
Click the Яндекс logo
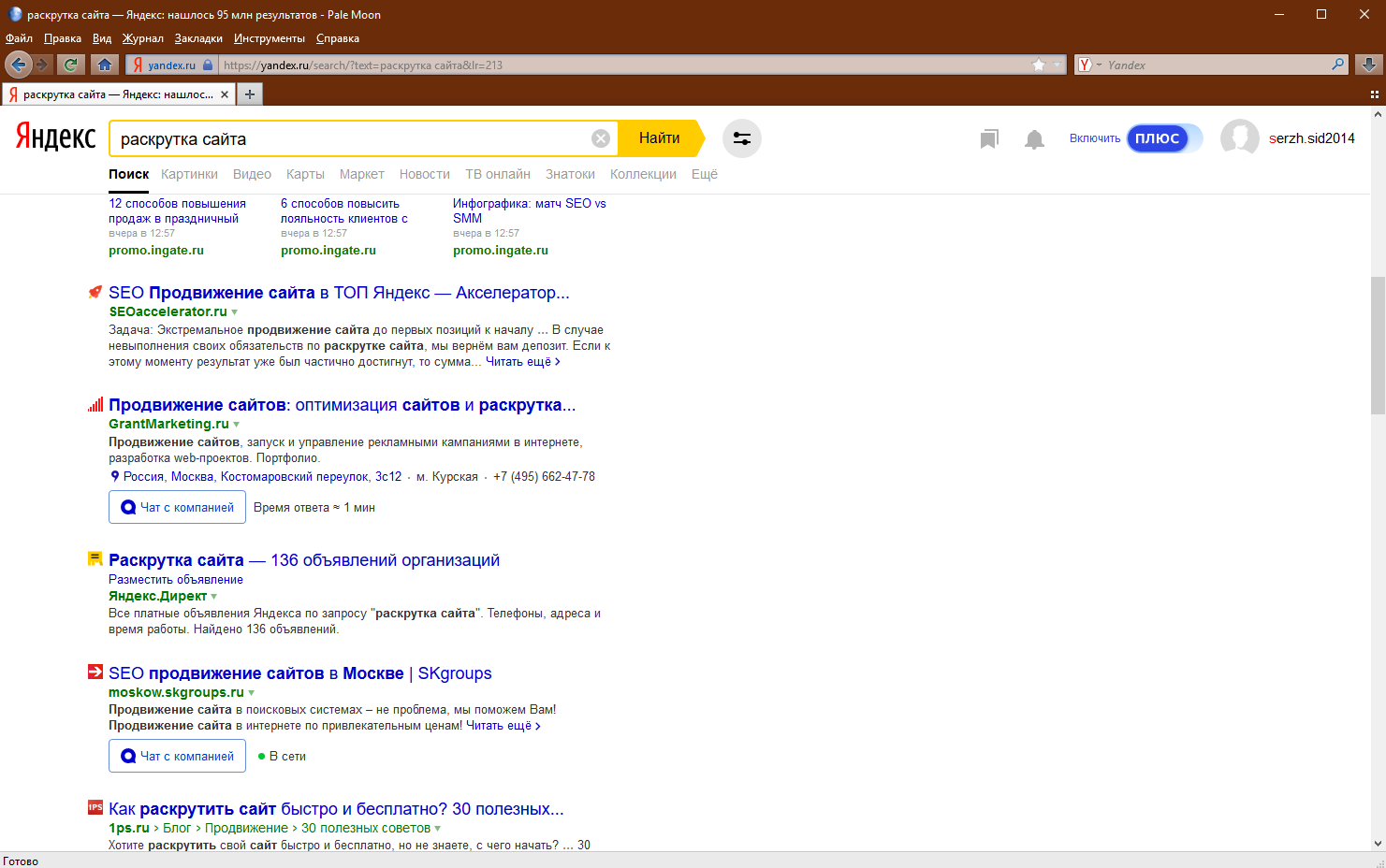(55, 137)
